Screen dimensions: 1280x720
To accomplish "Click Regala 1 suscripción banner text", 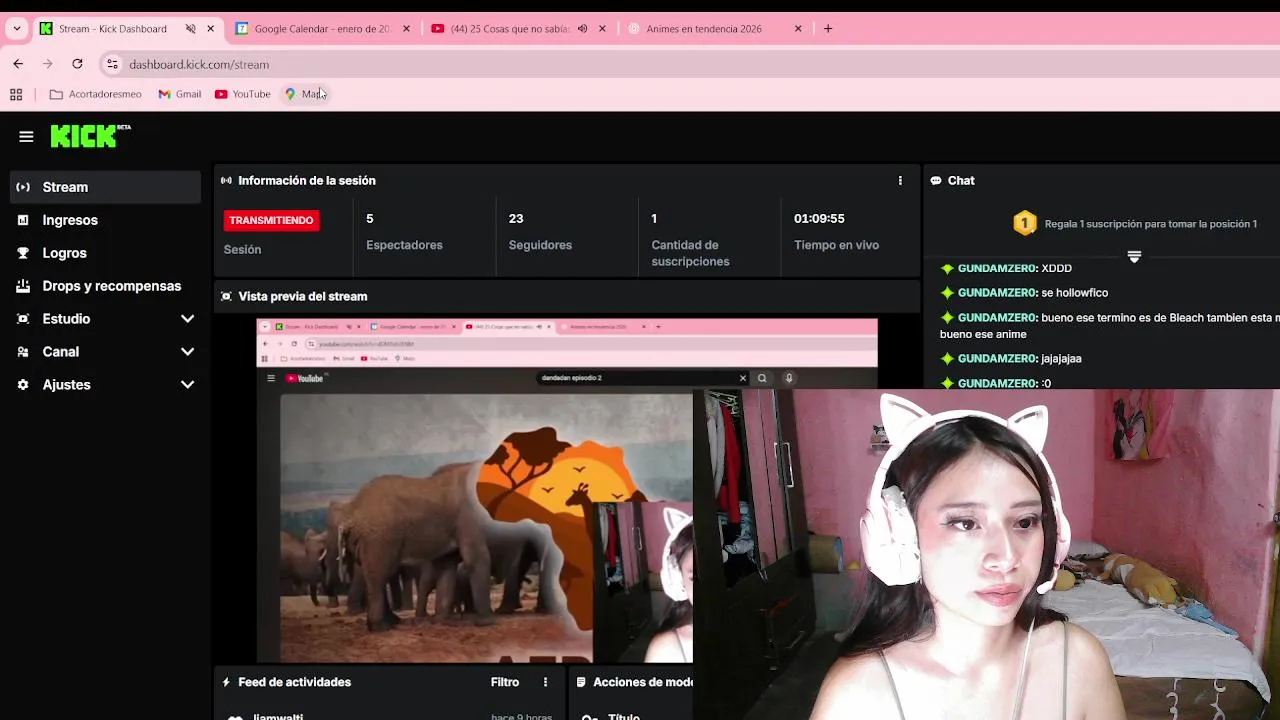I will (x=1150, y=224).
